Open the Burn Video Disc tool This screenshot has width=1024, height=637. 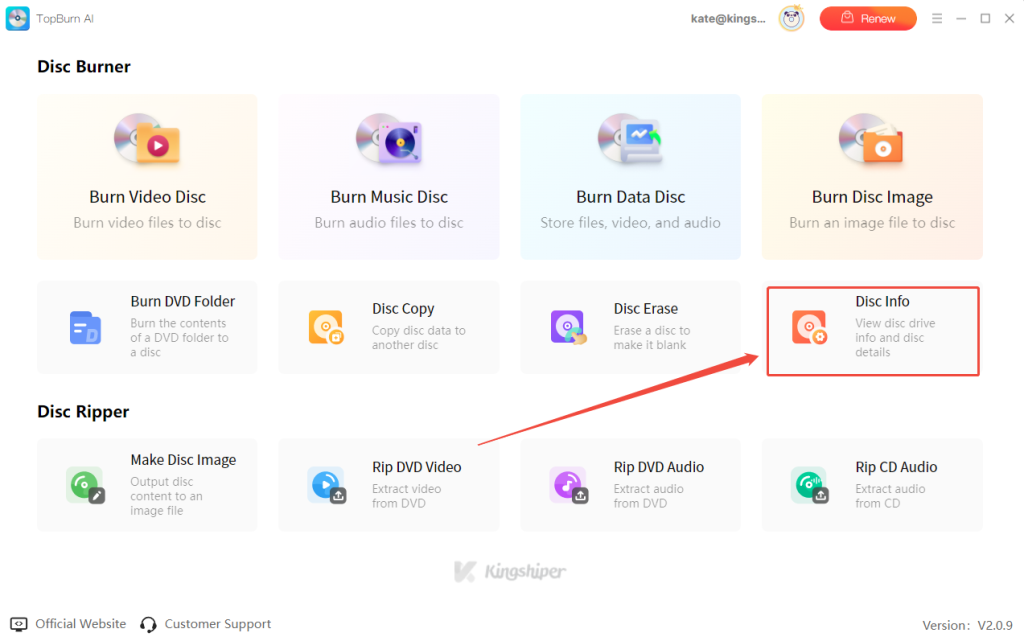(x=147, y=176)
